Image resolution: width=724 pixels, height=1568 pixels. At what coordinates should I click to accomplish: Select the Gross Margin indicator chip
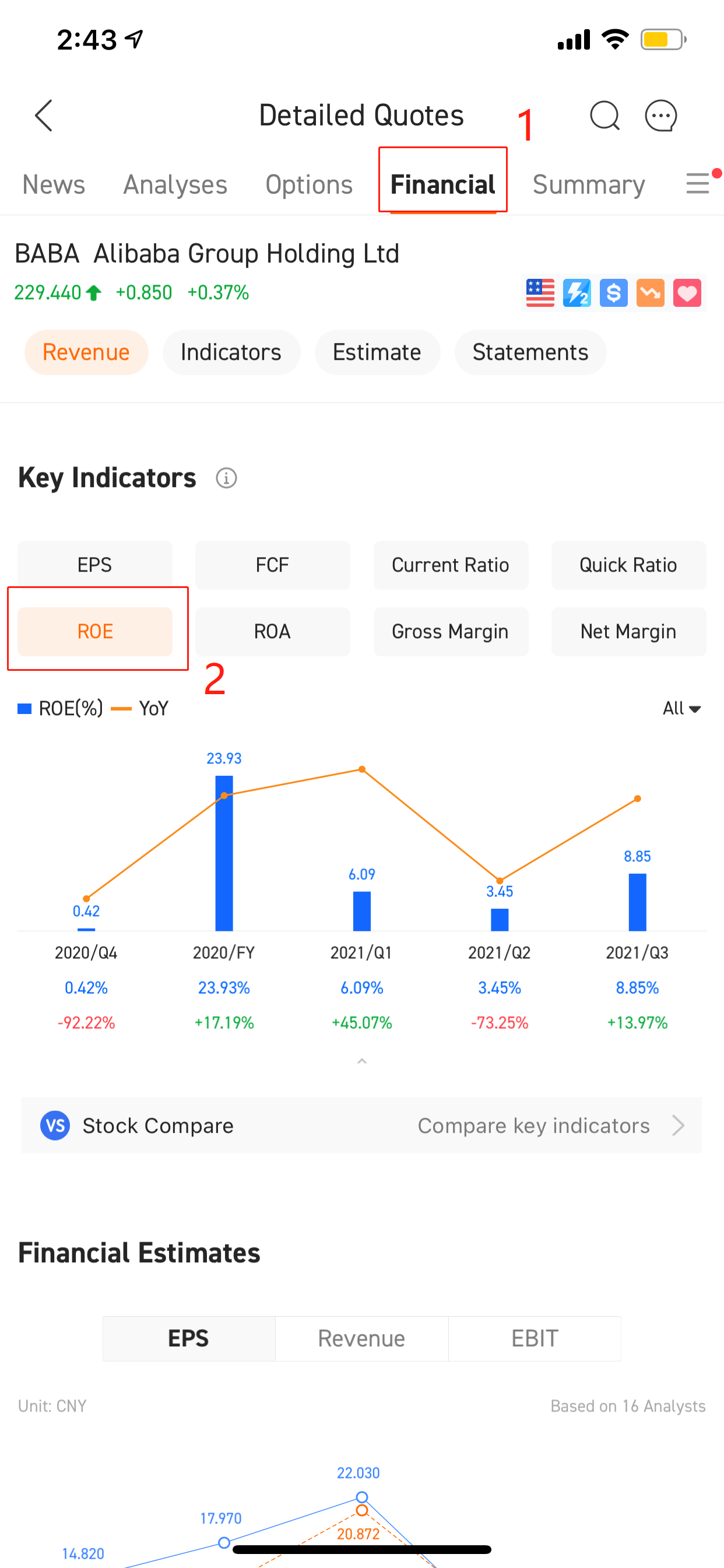click(451, 631)
